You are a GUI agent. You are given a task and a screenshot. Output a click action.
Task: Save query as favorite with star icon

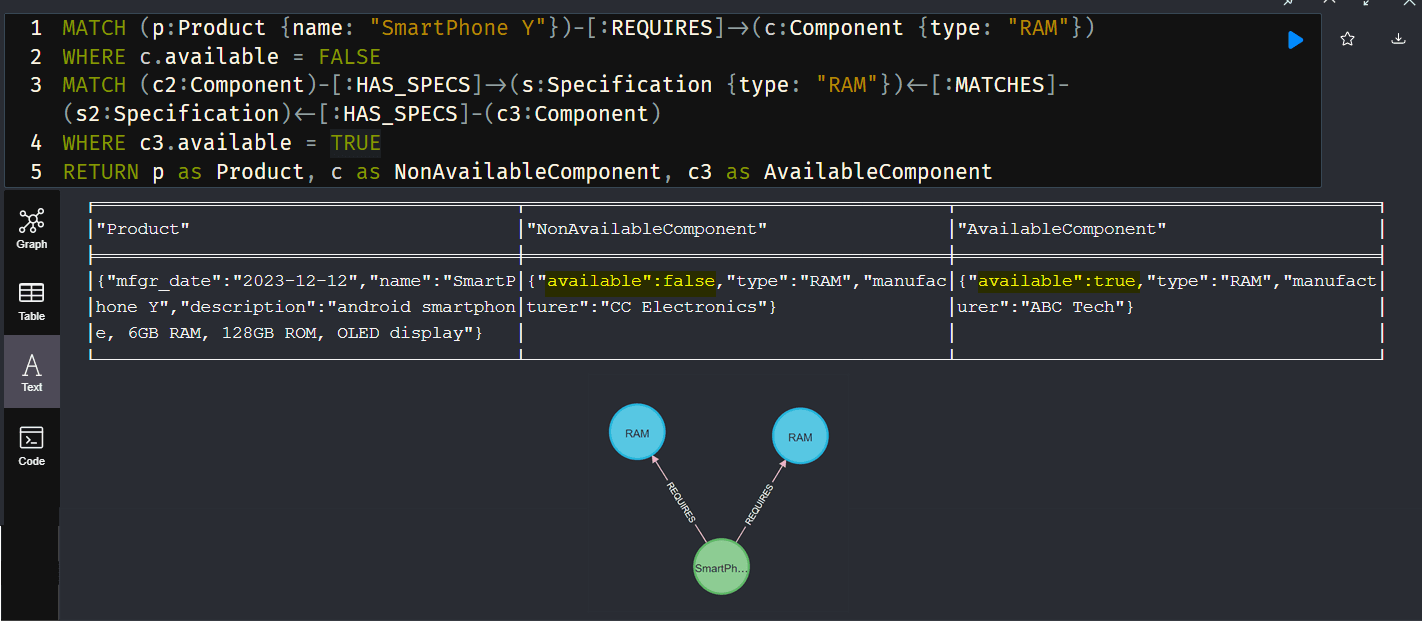pyautogui.click(x=1347, y=39)
